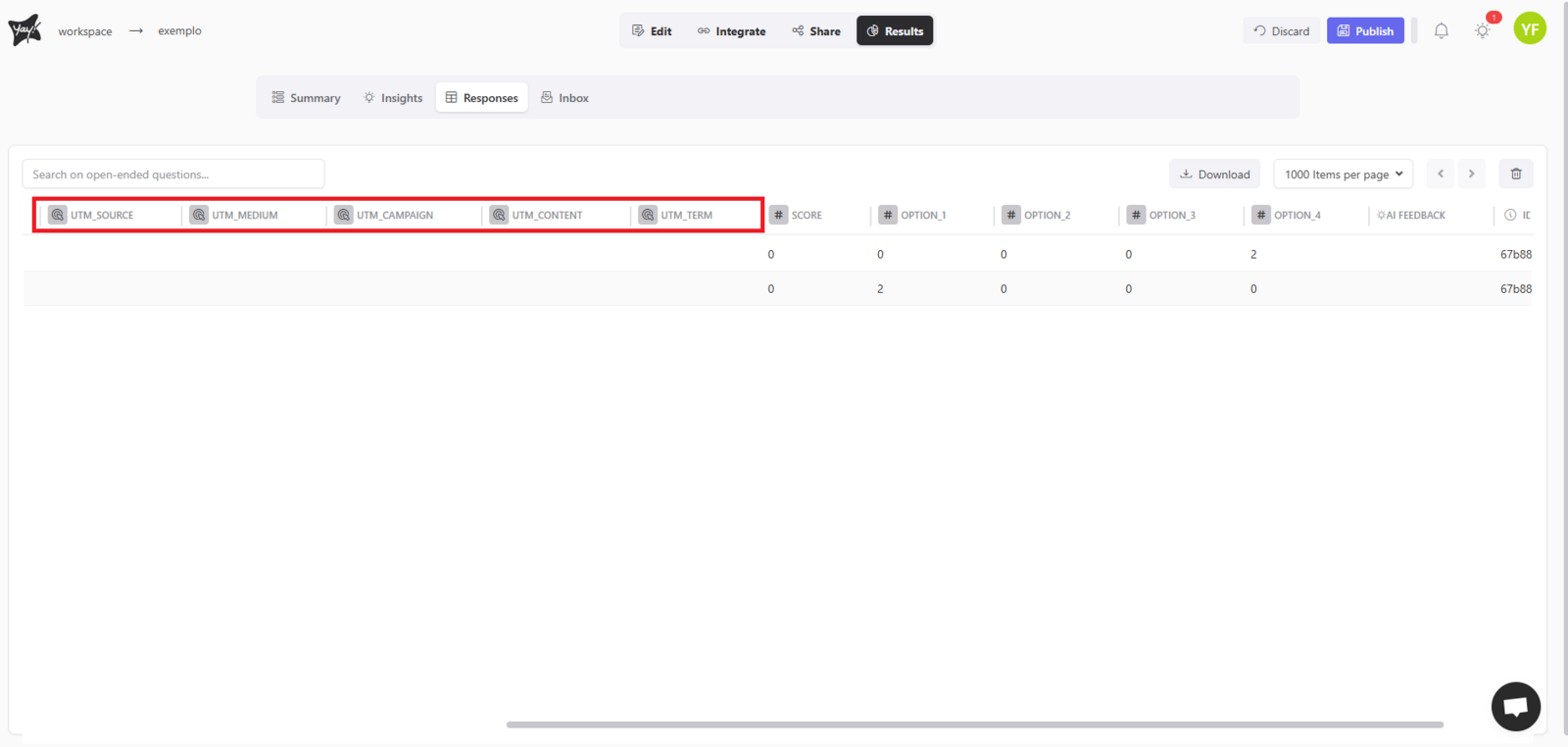
Task: Click the Discard button
Action: pyautogui.click(x=1281, y=31)
